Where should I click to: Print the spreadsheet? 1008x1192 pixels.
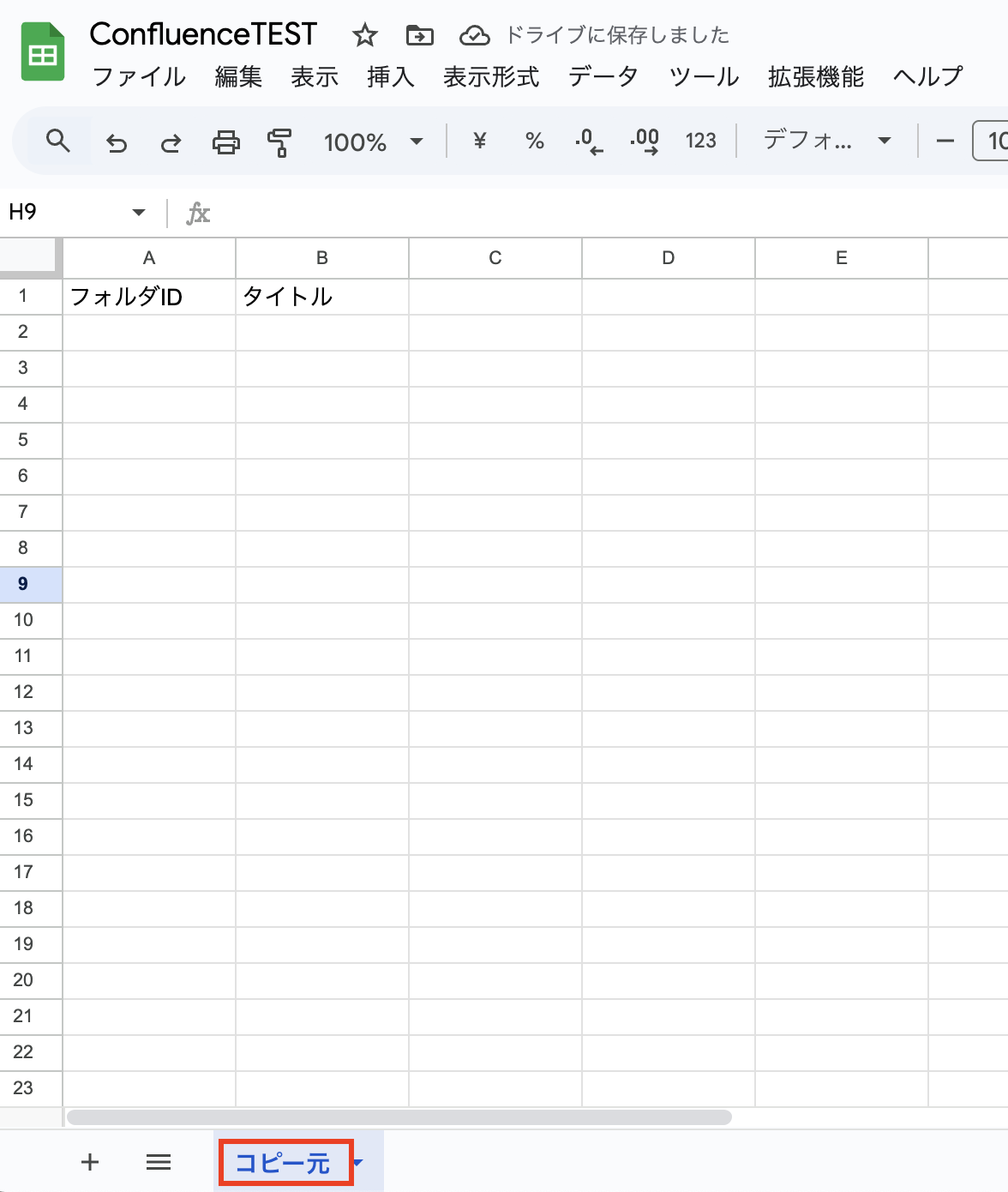226,141
